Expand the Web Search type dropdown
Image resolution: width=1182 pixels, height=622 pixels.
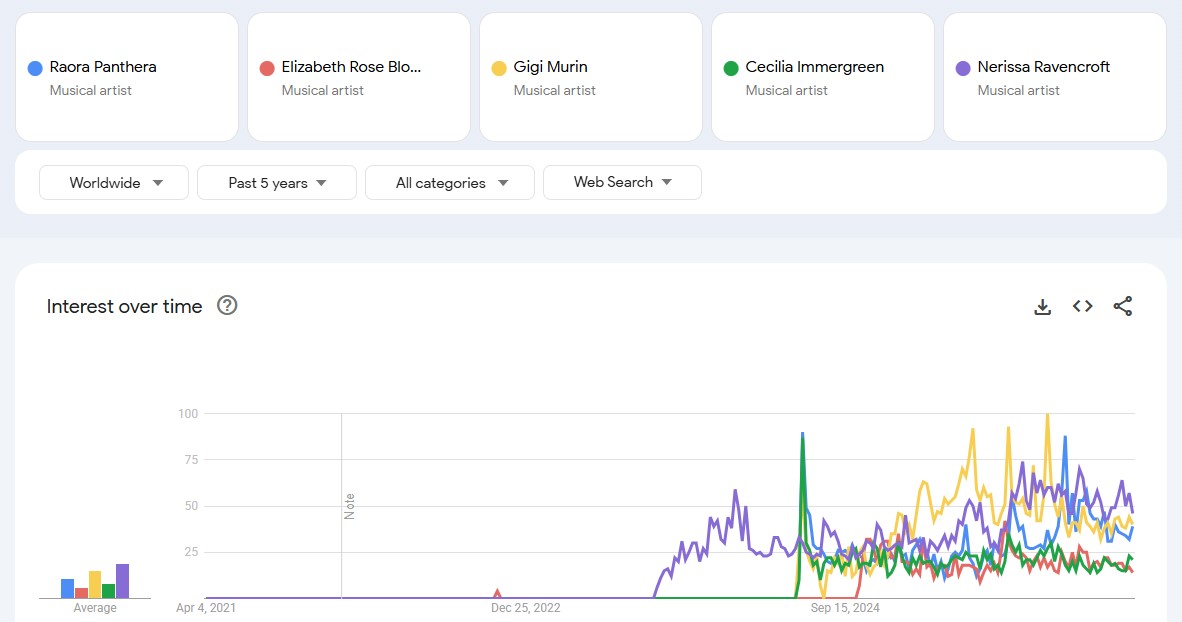click(x=623, y=182)
